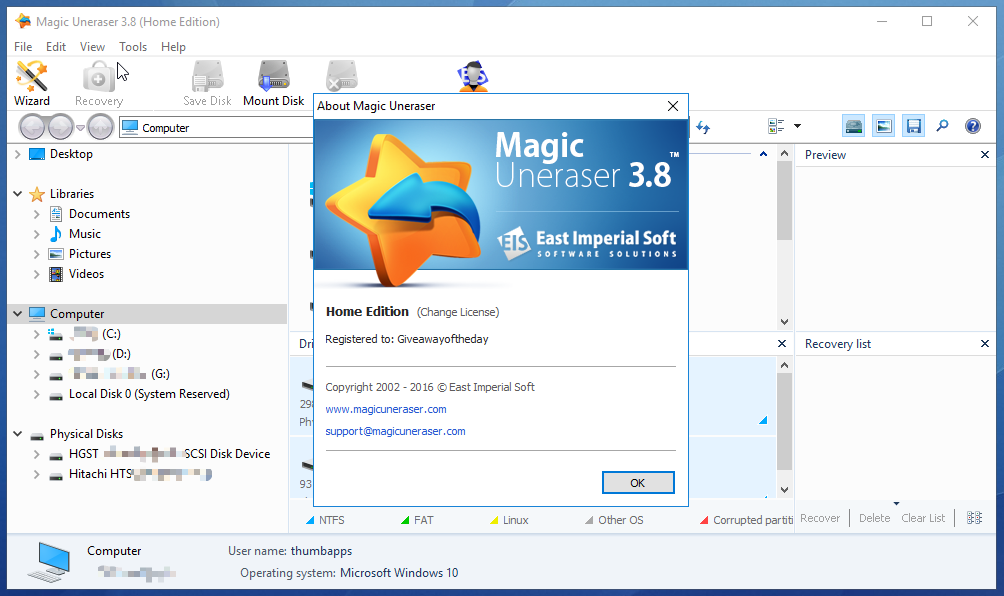This screenshot has width=1004, height=596.
Task: Select the Desktop tree item
Action: point(61,154)
